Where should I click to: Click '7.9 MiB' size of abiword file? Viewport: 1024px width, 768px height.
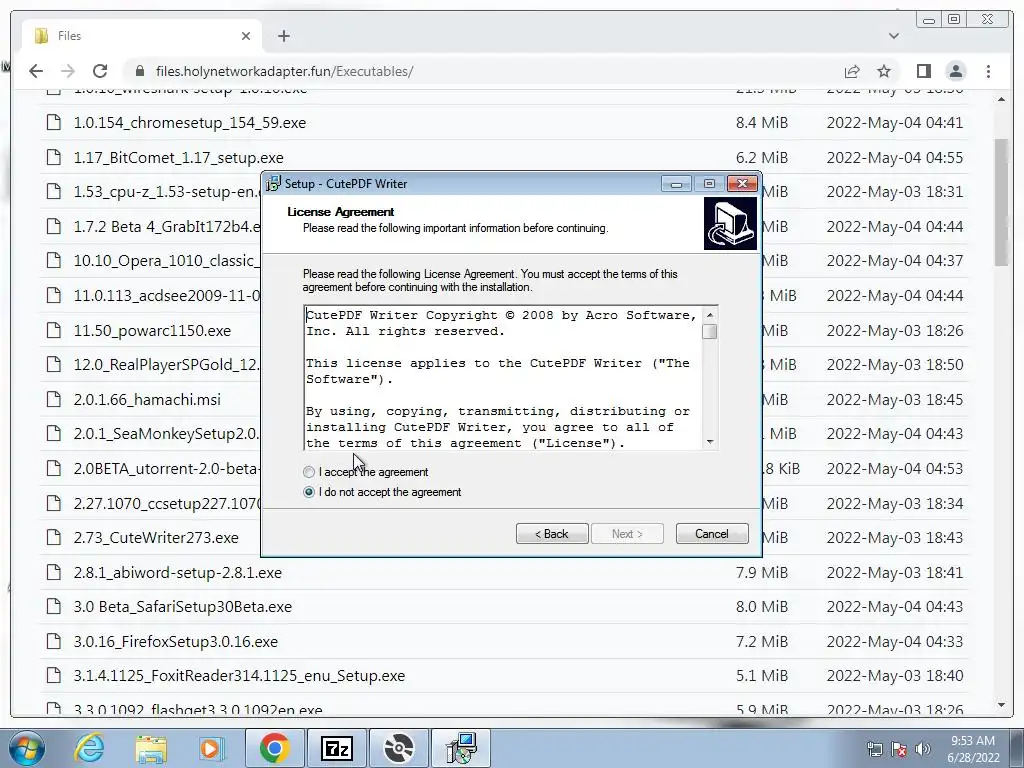click(761, 573)
